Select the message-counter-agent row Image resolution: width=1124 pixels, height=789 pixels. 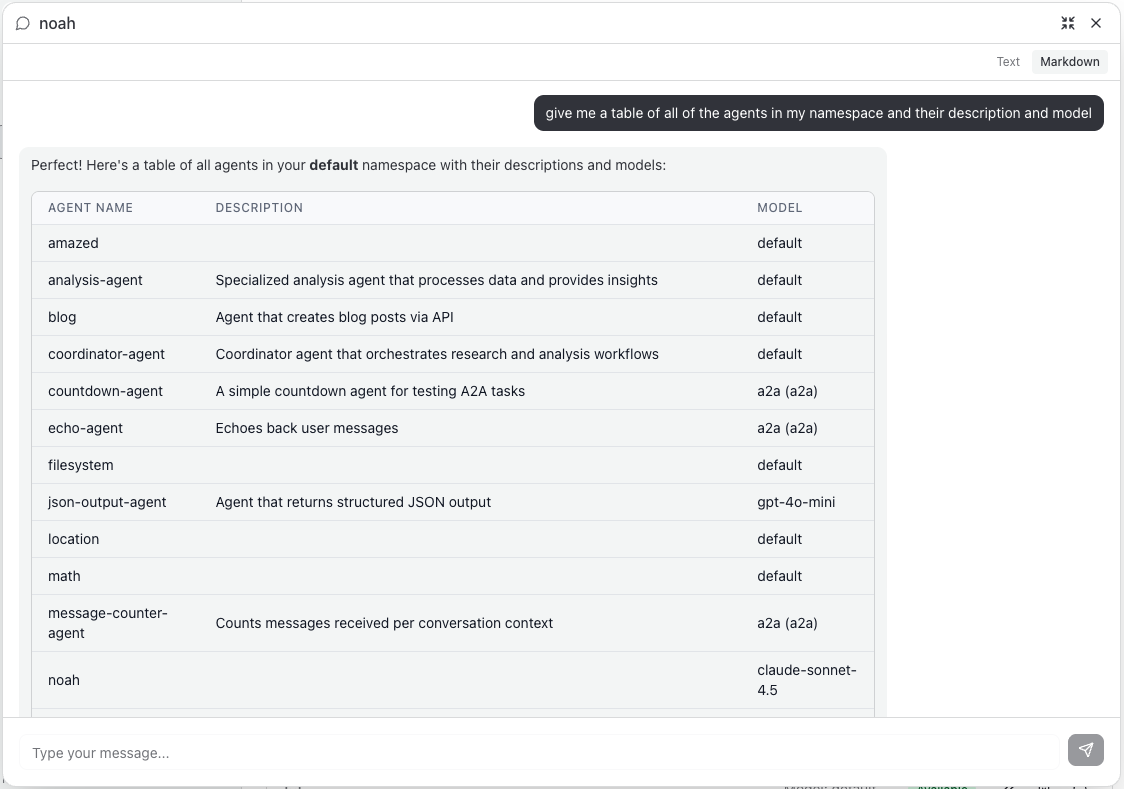click(x=450, y=622)
